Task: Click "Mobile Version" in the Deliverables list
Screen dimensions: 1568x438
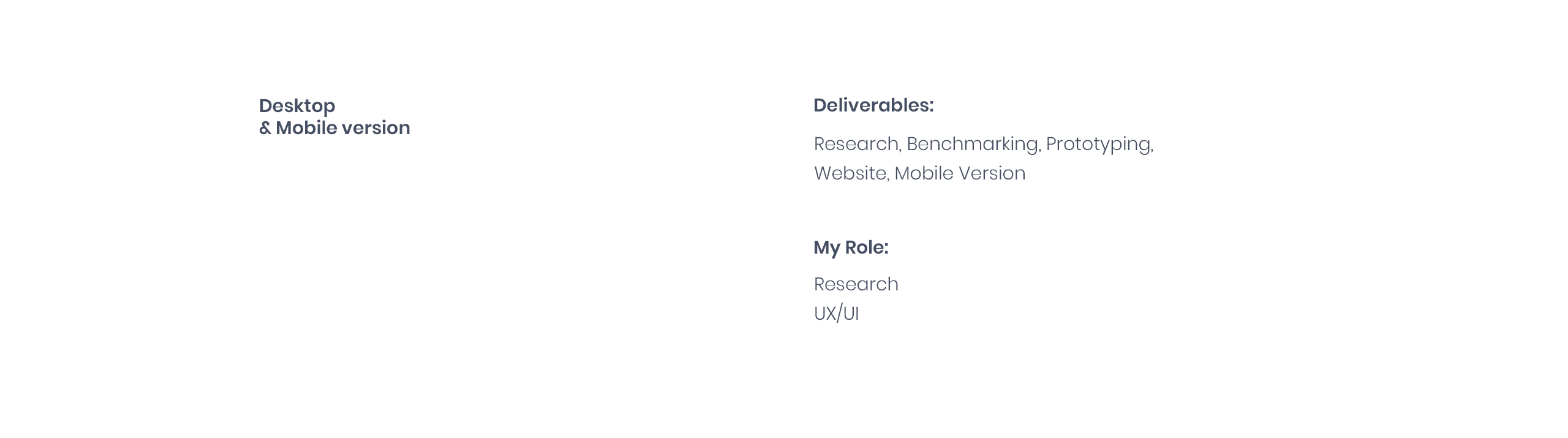Action: coord(960,173)
